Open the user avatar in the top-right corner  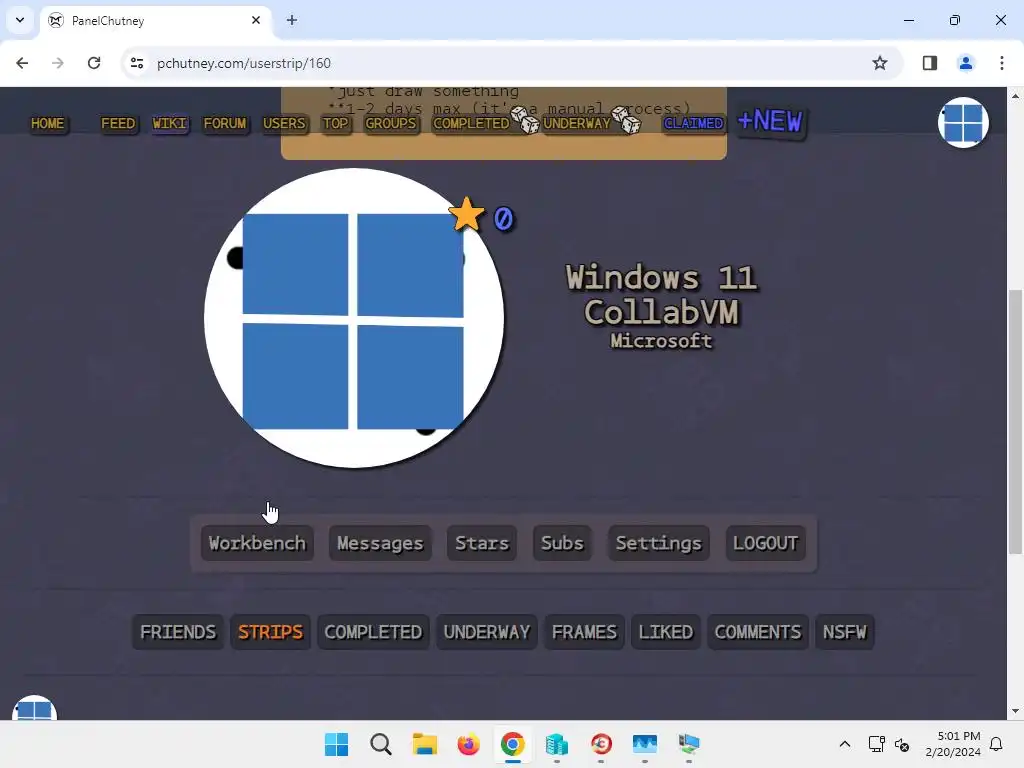pos(963,122)
